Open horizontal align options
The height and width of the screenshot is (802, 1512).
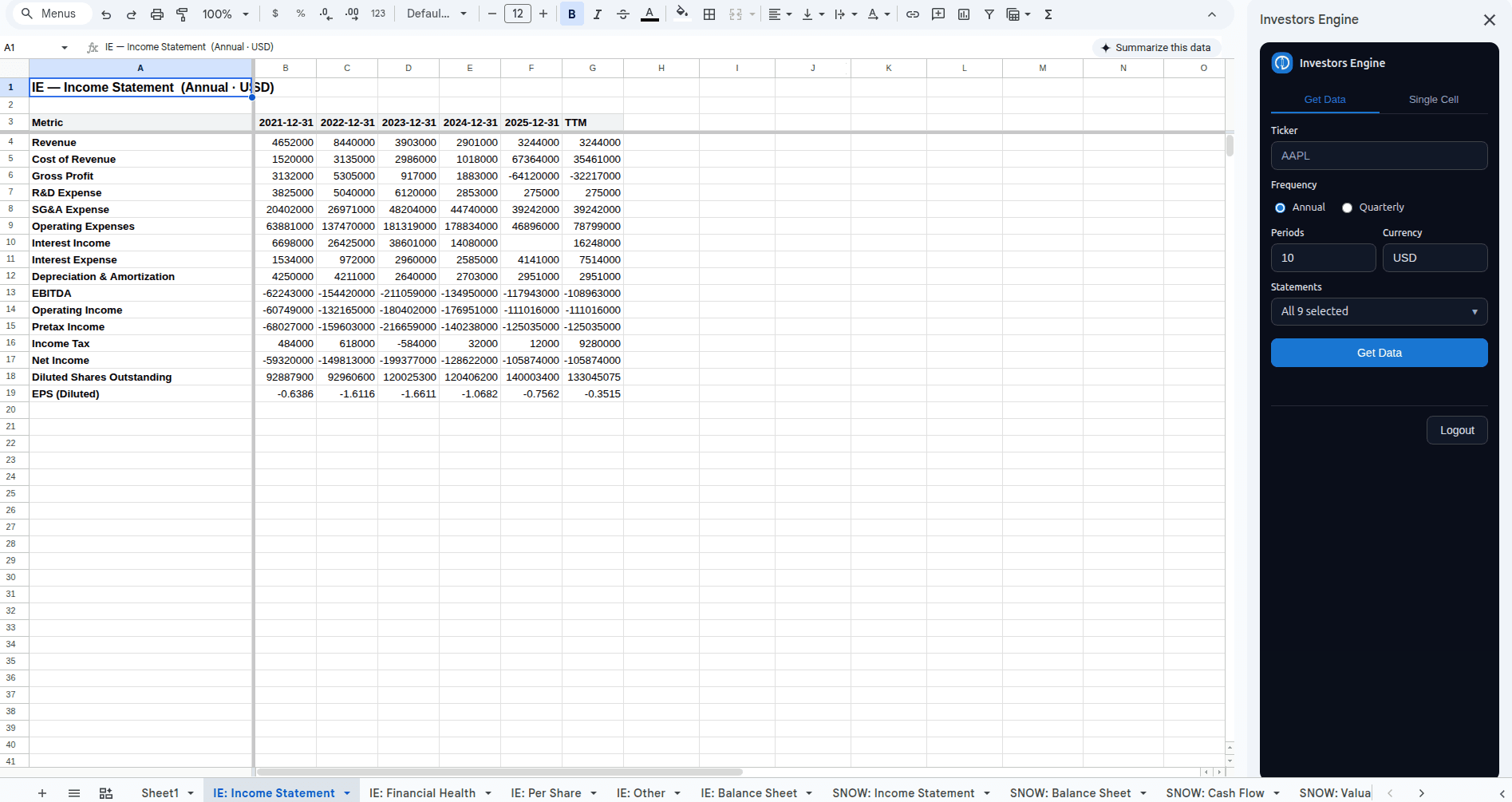pyautogui.click(x=780, y=14)
